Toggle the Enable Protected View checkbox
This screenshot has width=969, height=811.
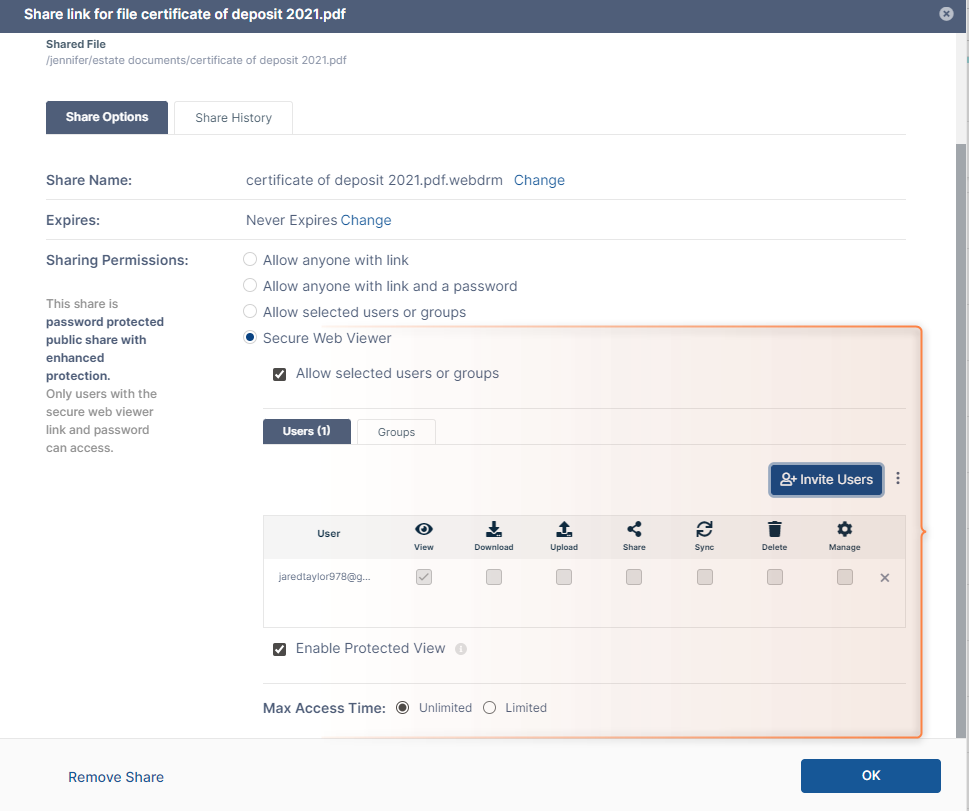280,649
